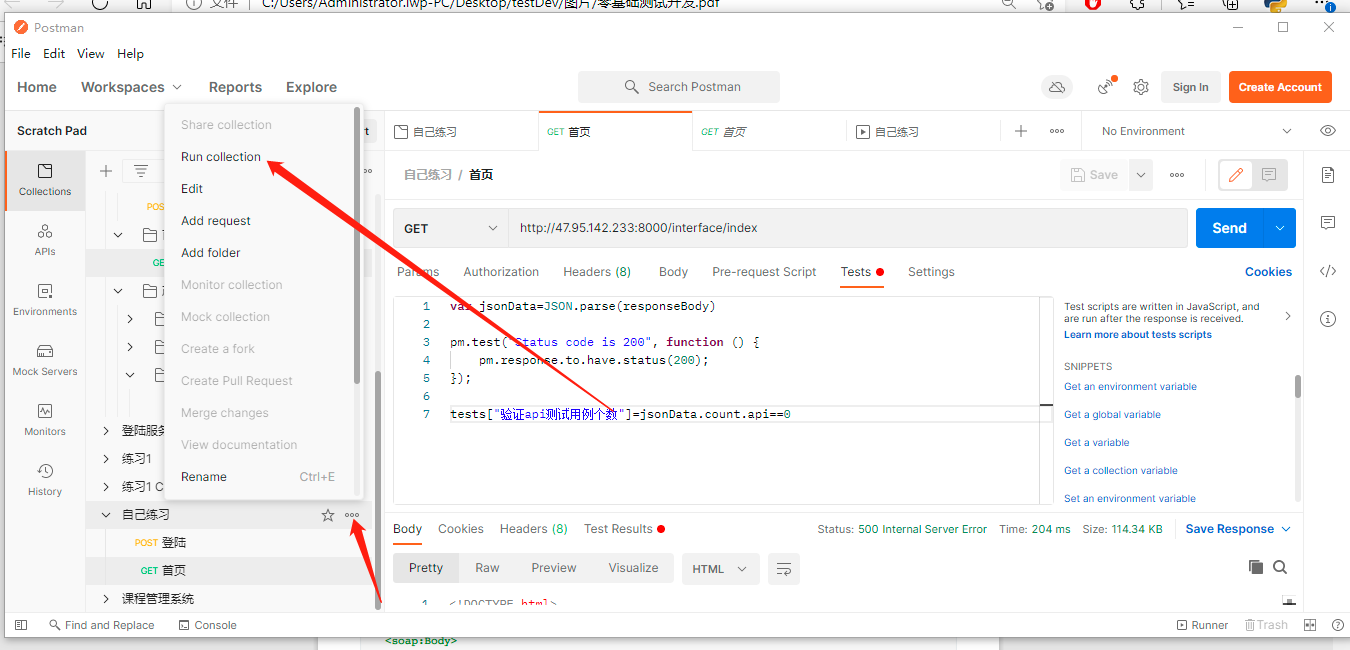Screen dimensions: 1350x650
Task: Open the Send button dropdown arrow
Action: (1280, 228)
